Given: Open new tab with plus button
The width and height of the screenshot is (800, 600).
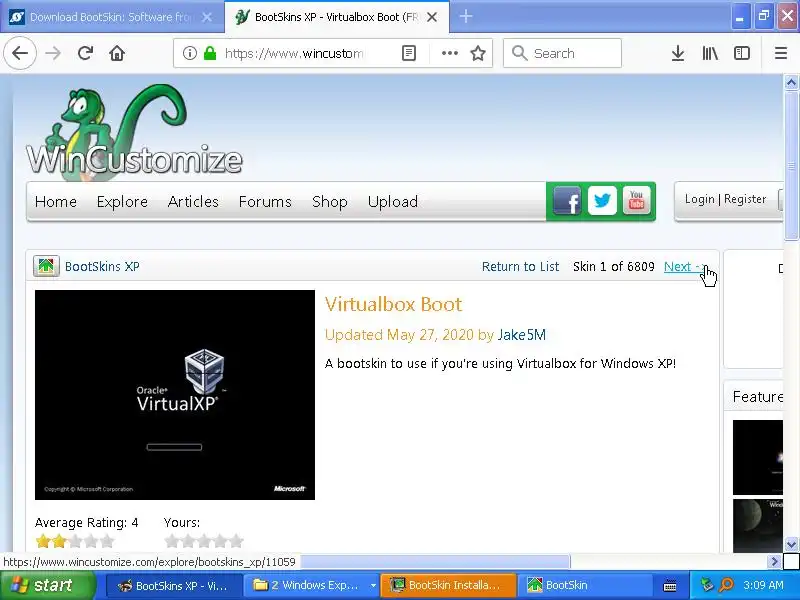Looking at the screenshot, I should [465, 17].
